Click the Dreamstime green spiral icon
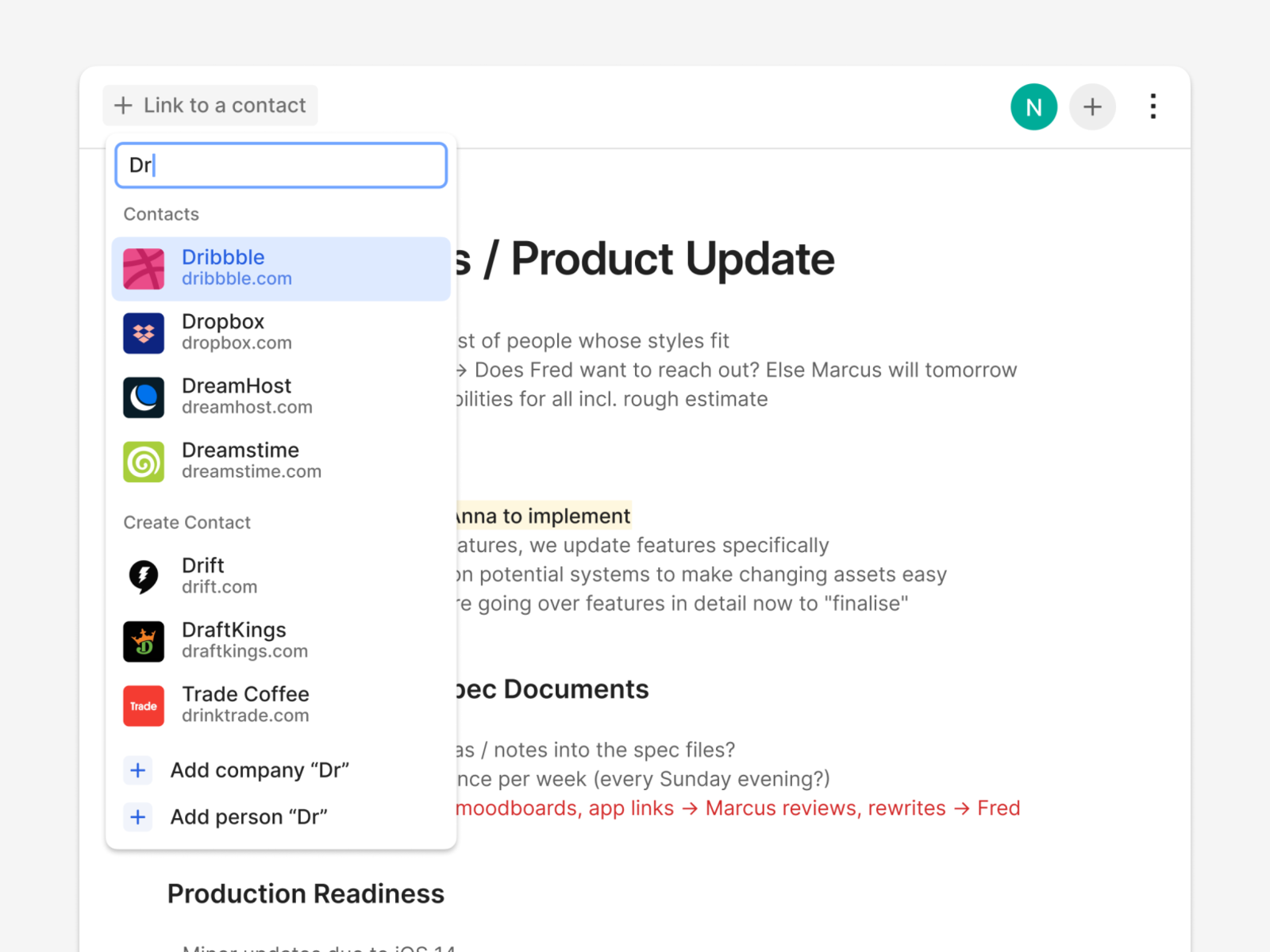The height and width of the screenshot is (952, 1270). [x=144, y=462]
